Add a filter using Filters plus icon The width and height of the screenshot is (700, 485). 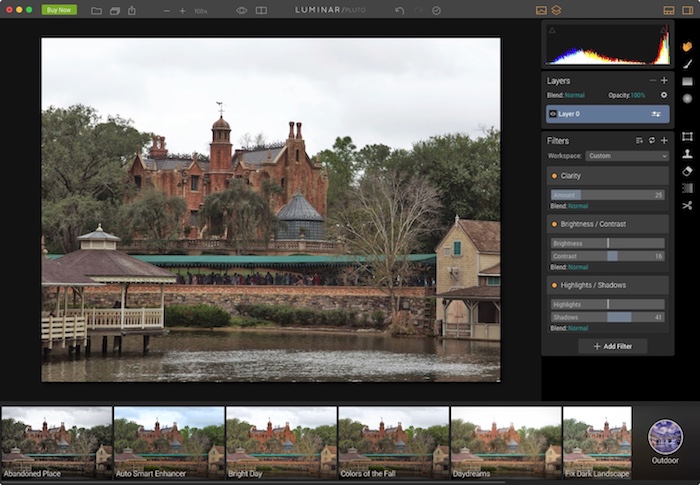pos(664,140)
